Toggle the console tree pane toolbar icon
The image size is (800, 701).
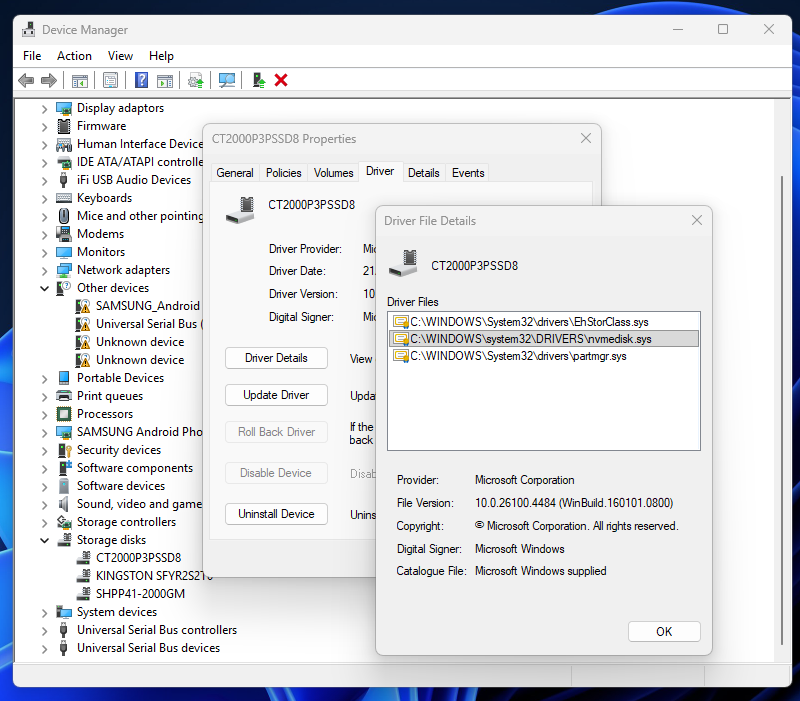80,80
